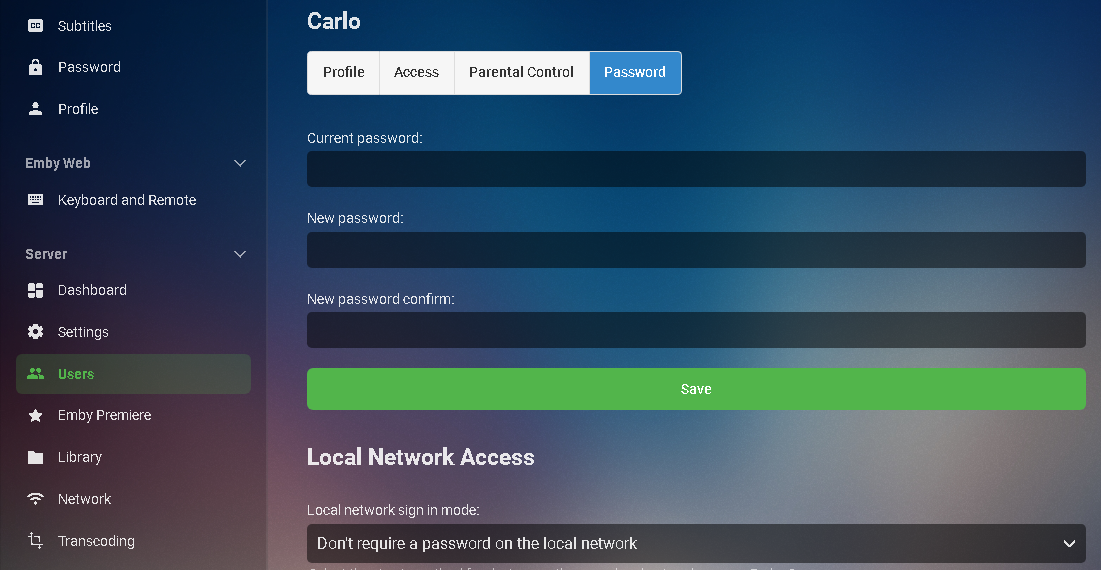Click the Profile person icon in sidebar
This screenshot has height=570, width=1101.
pos(36,109)
